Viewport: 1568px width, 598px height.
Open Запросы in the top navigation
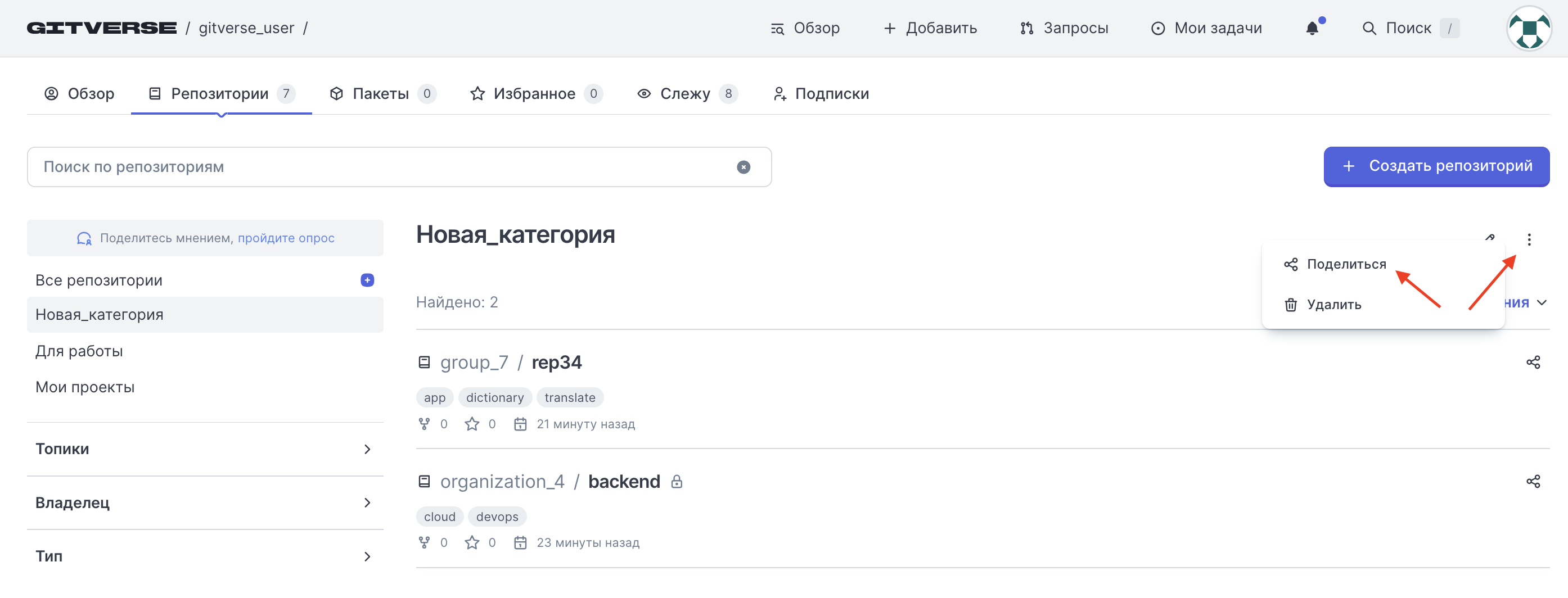click(x=1064, y=28)
